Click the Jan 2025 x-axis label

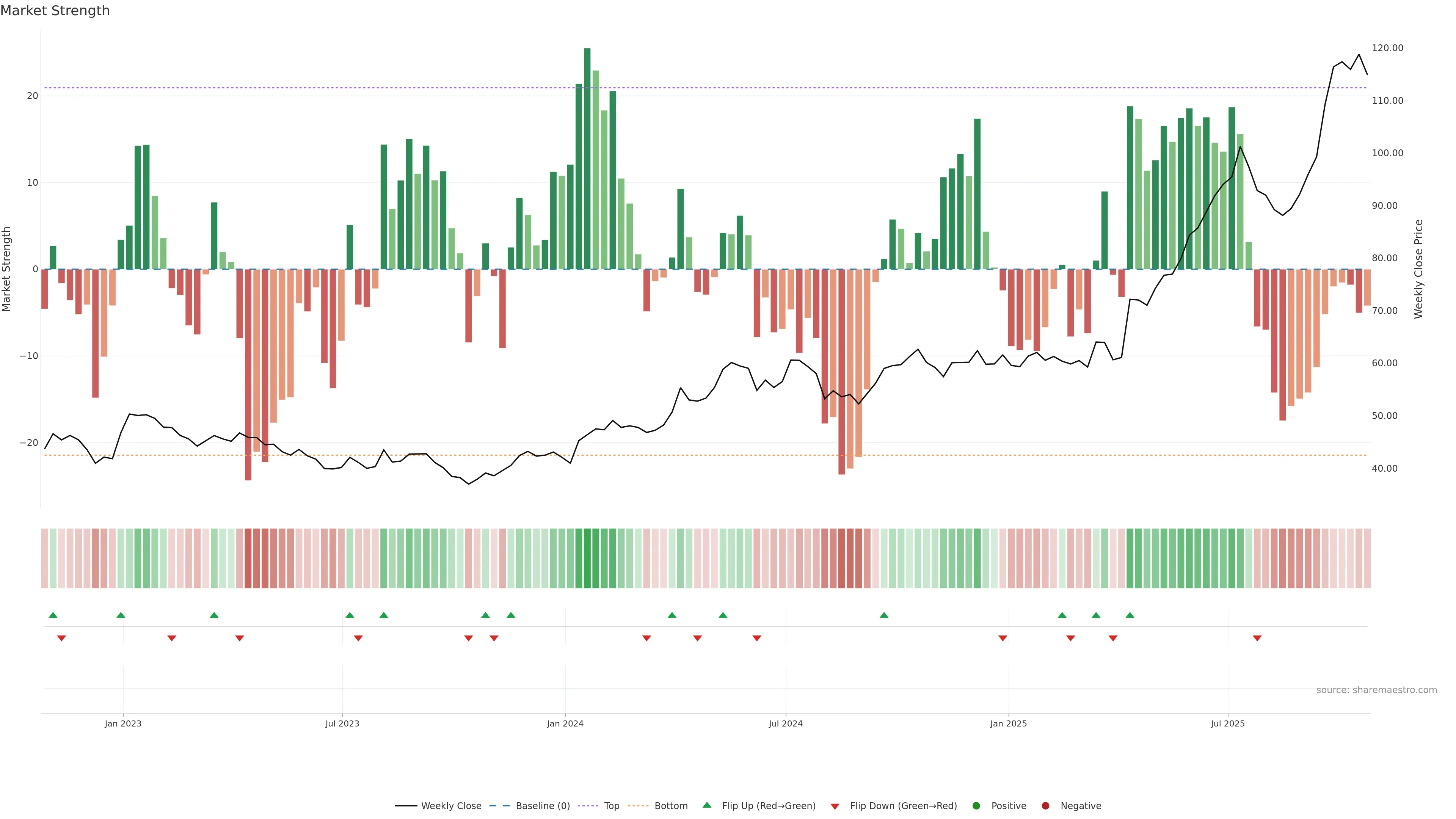[x=1008, y=723]
